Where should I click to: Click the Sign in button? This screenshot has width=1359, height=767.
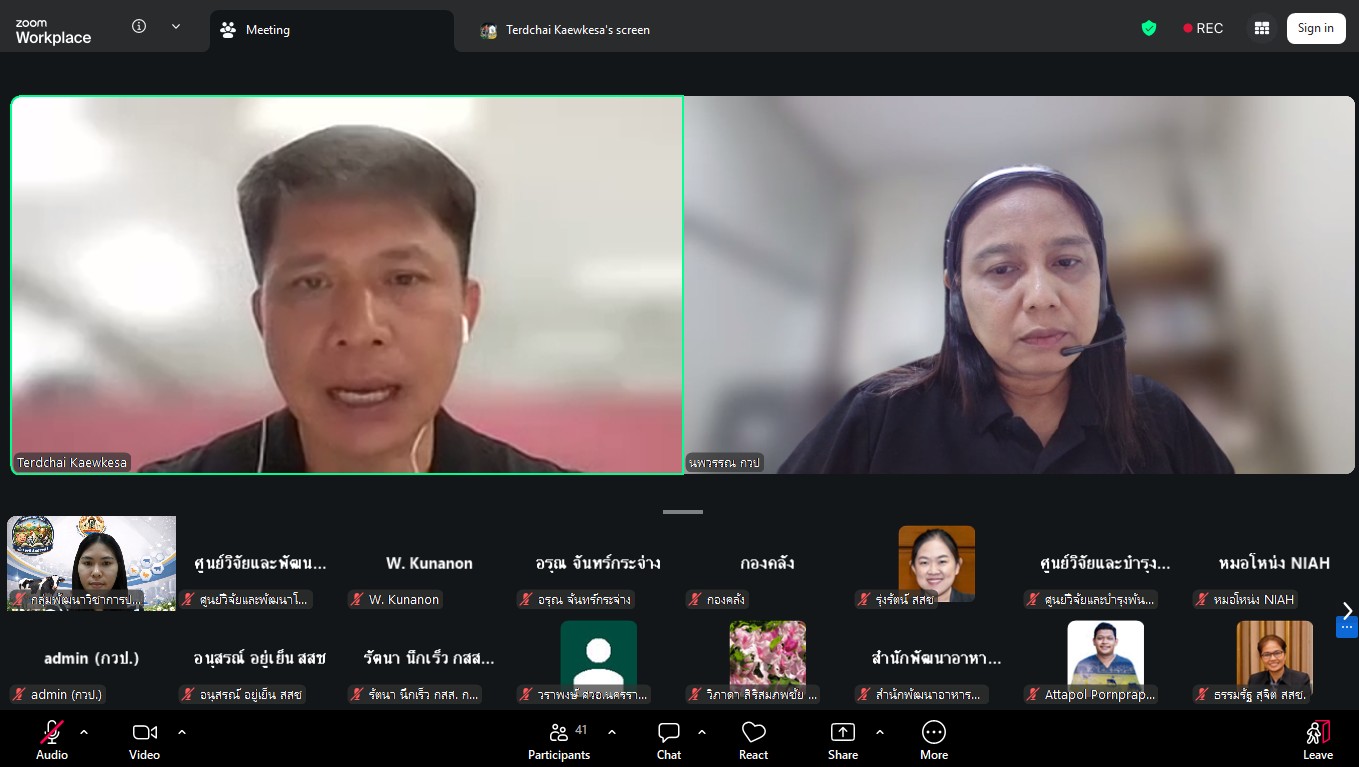(1315, 28)
